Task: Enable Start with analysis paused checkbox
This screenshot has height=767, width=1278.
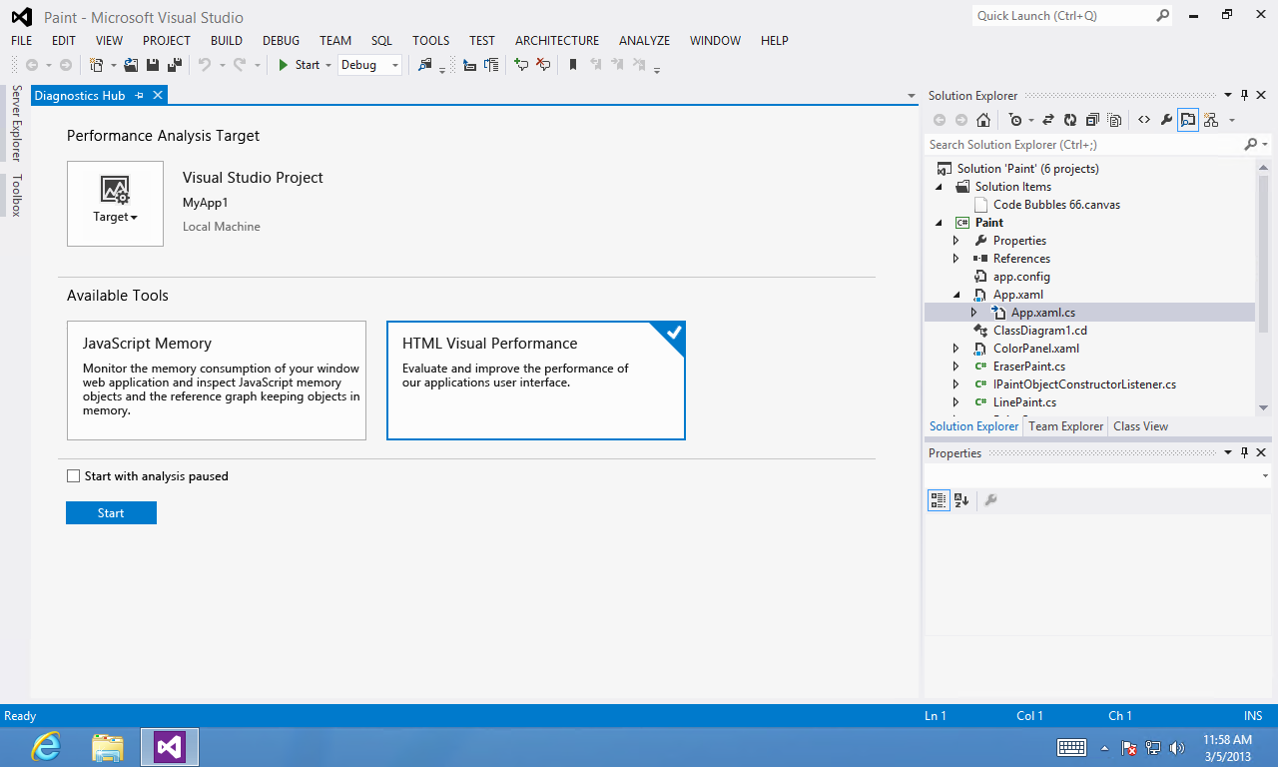Action: 73,476
